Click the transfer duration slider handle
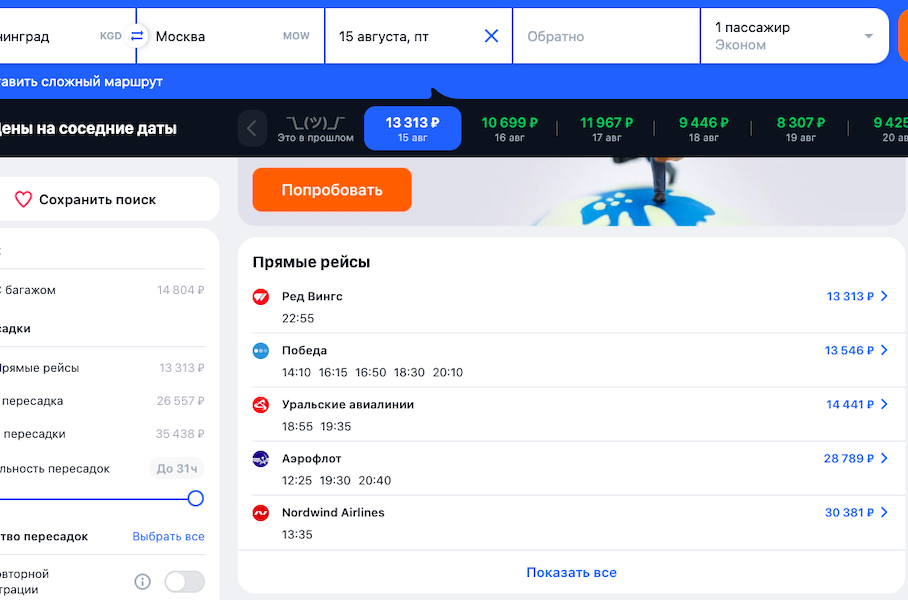 click(x=196, y=498)
